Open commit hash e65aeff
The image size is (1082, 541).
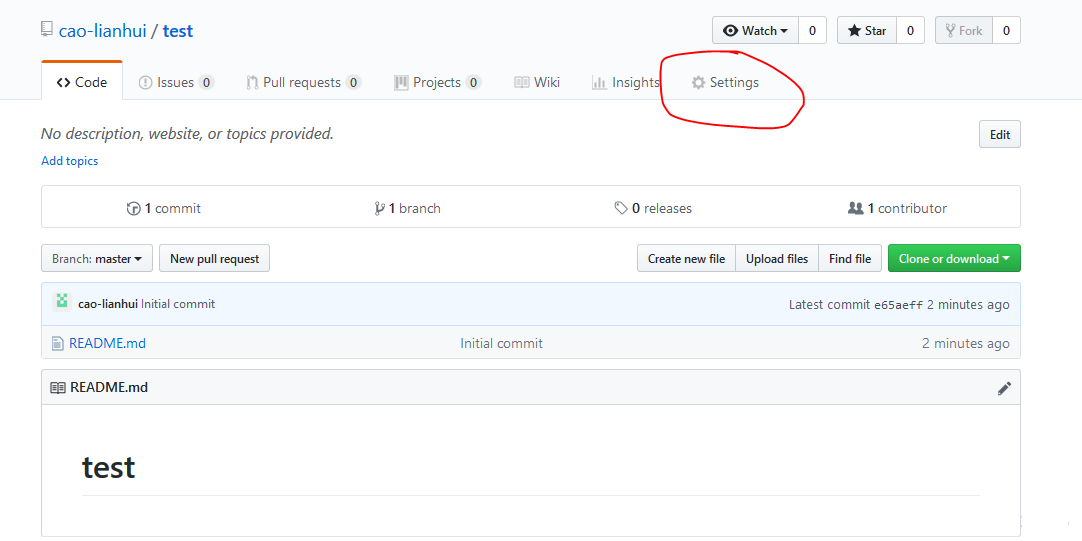pyautogui.click(x=898, y=304)
